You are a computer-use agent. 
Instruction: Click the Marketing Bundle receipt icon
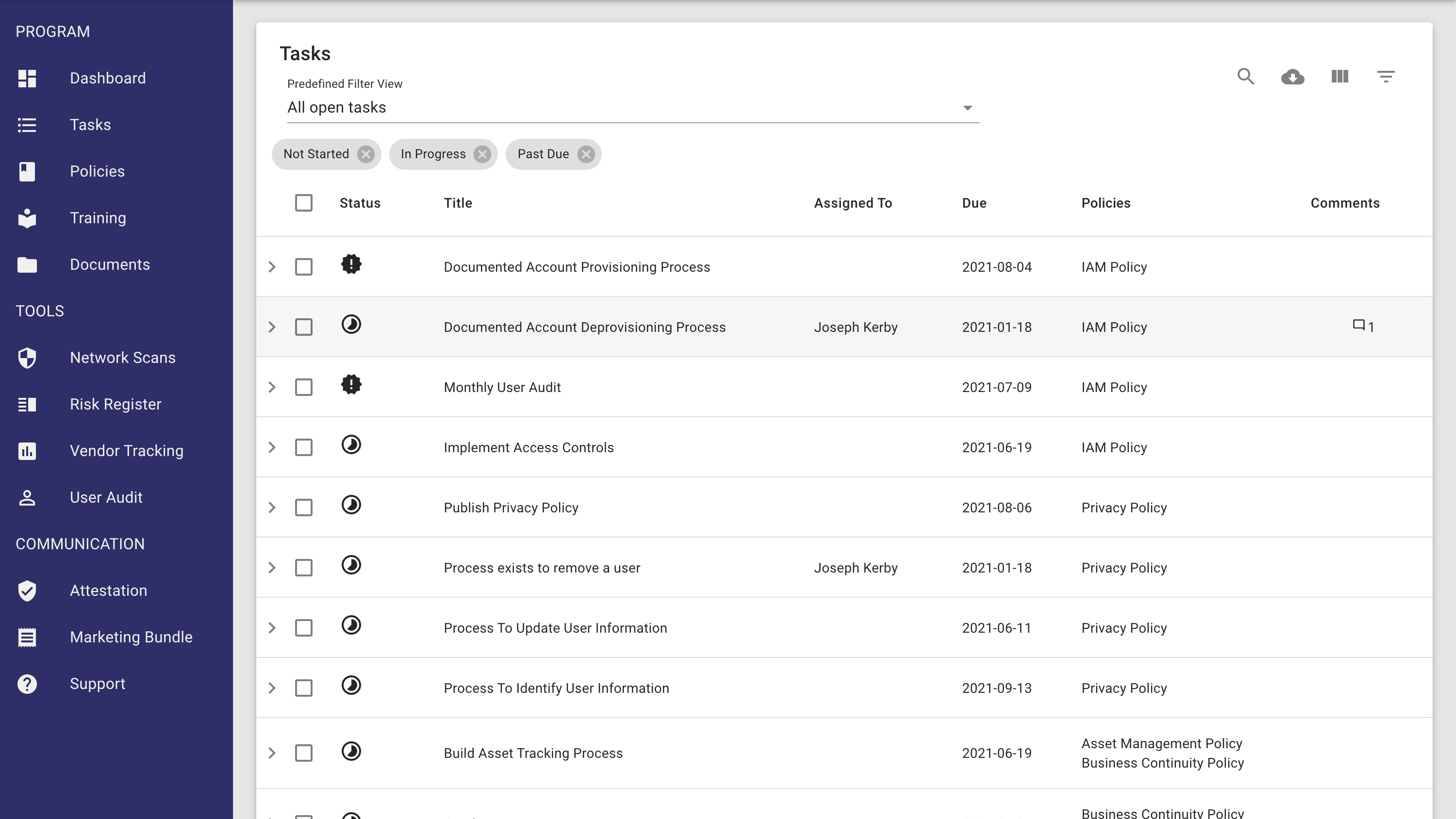click(27, 637)
